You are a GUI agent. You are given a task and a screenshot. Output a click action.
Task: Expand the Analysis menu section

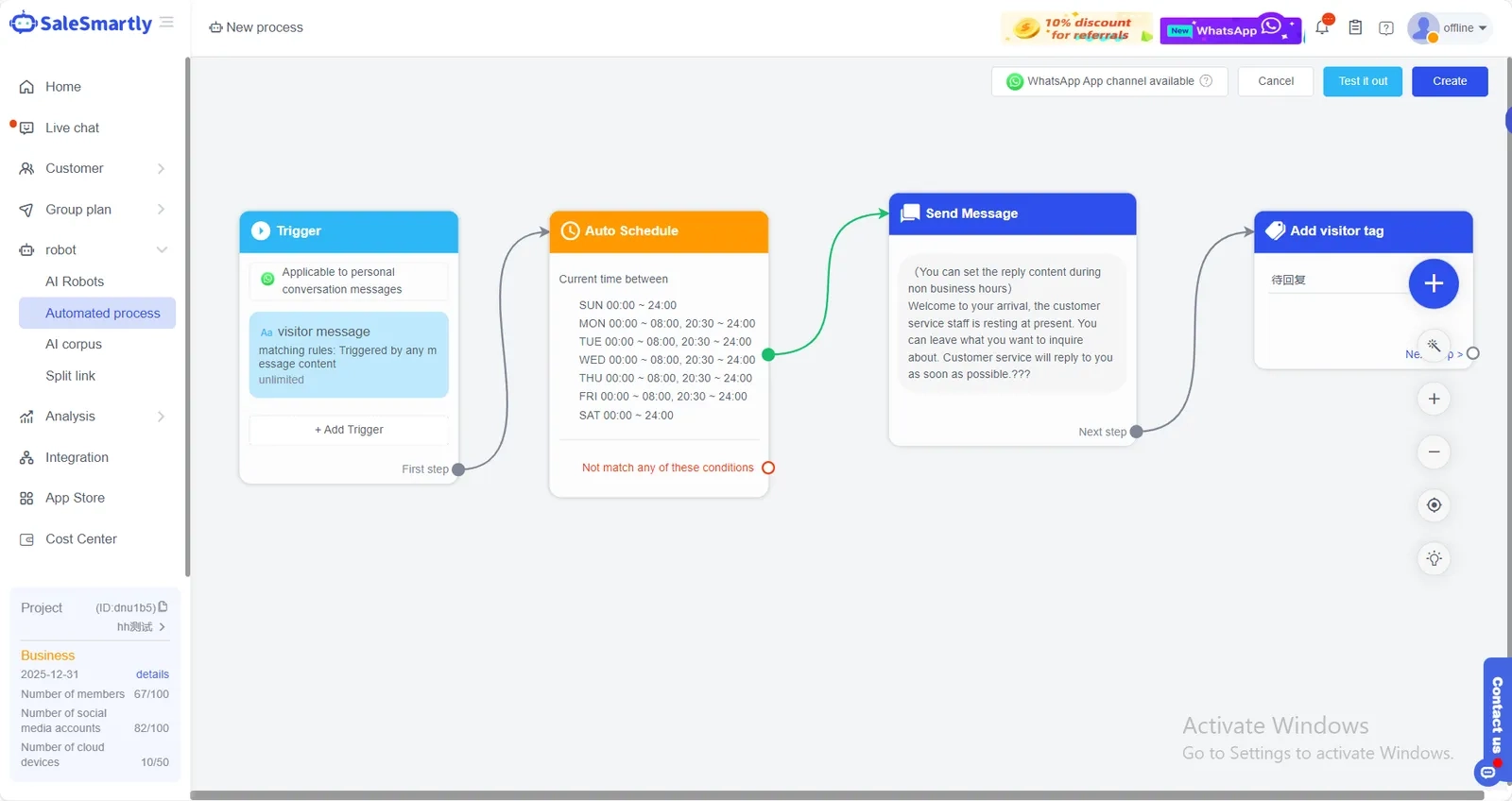[x=92, y=416]
